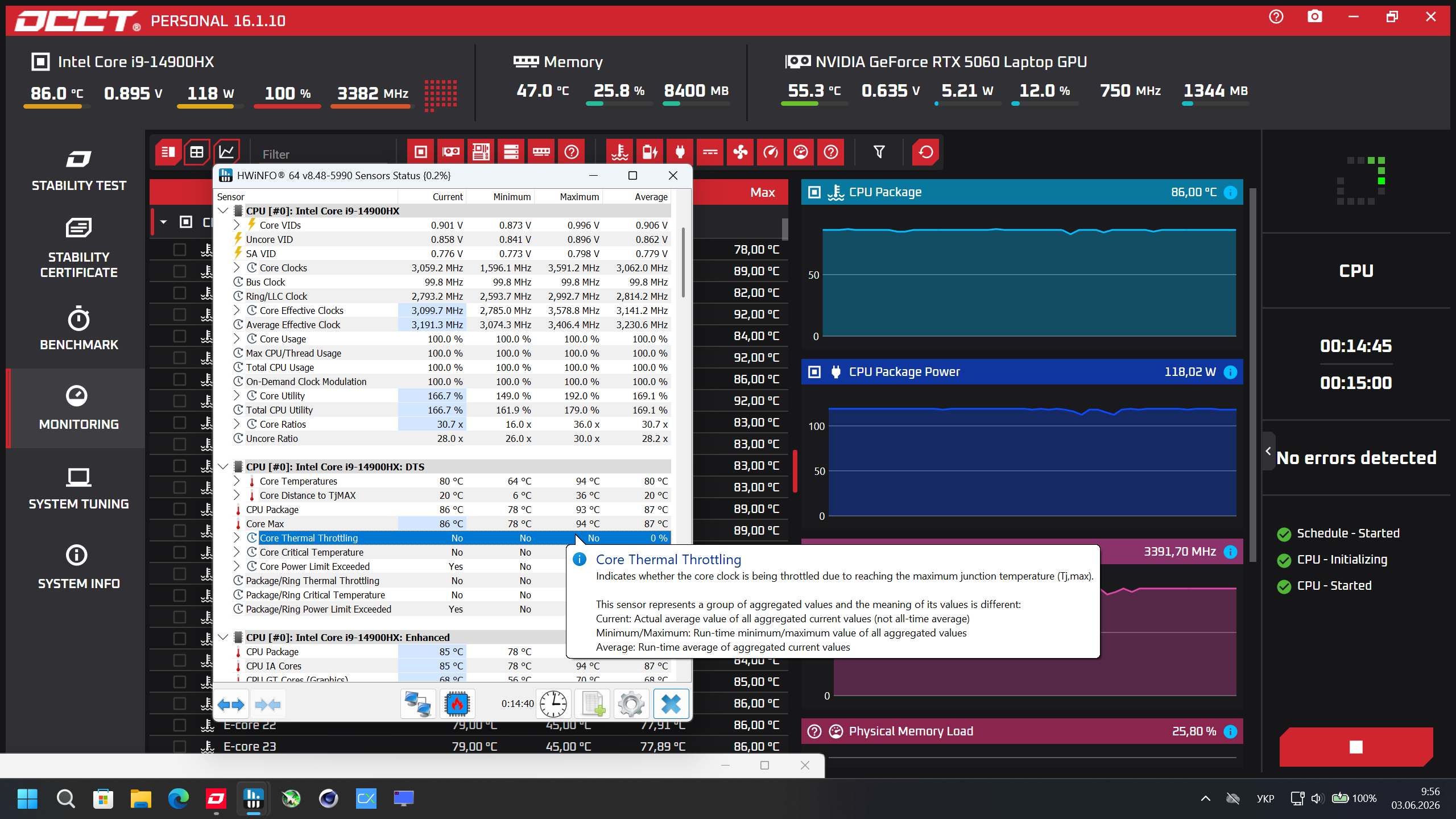1456x819 pixels.
Task: Open HWiNFO sensor settings gear
Action: (631, 704)
